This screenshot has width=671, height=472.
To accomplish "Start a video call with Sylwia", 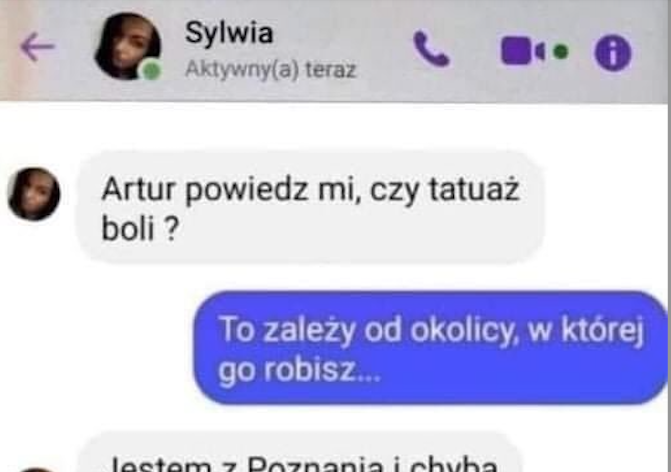I will (x=523, y=51).
